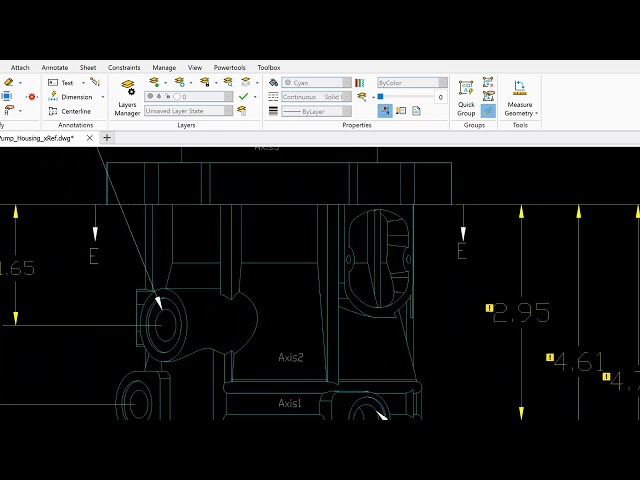640x480 pixels.
Task: Open the Layers Manager
Action: (127, 98)
